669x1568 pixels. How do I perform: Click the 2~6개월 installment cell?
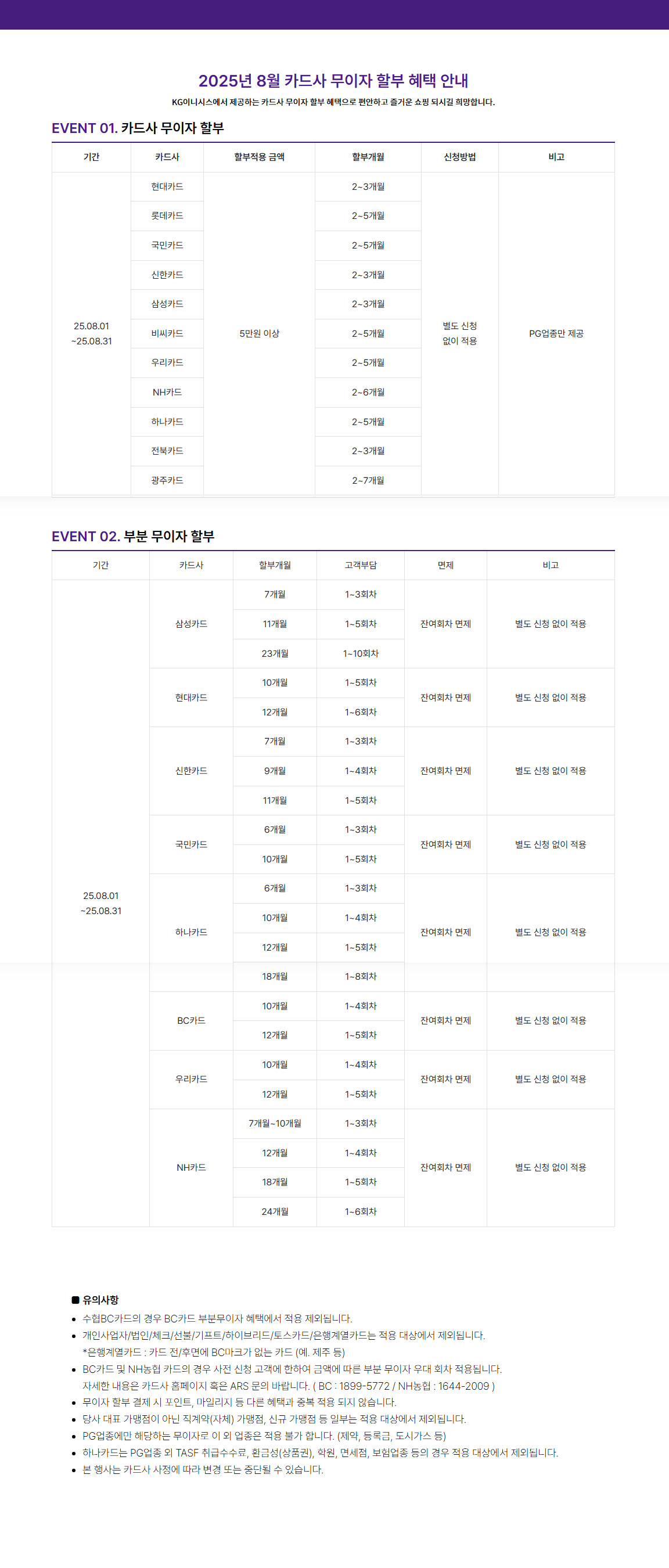pos(368,392)
